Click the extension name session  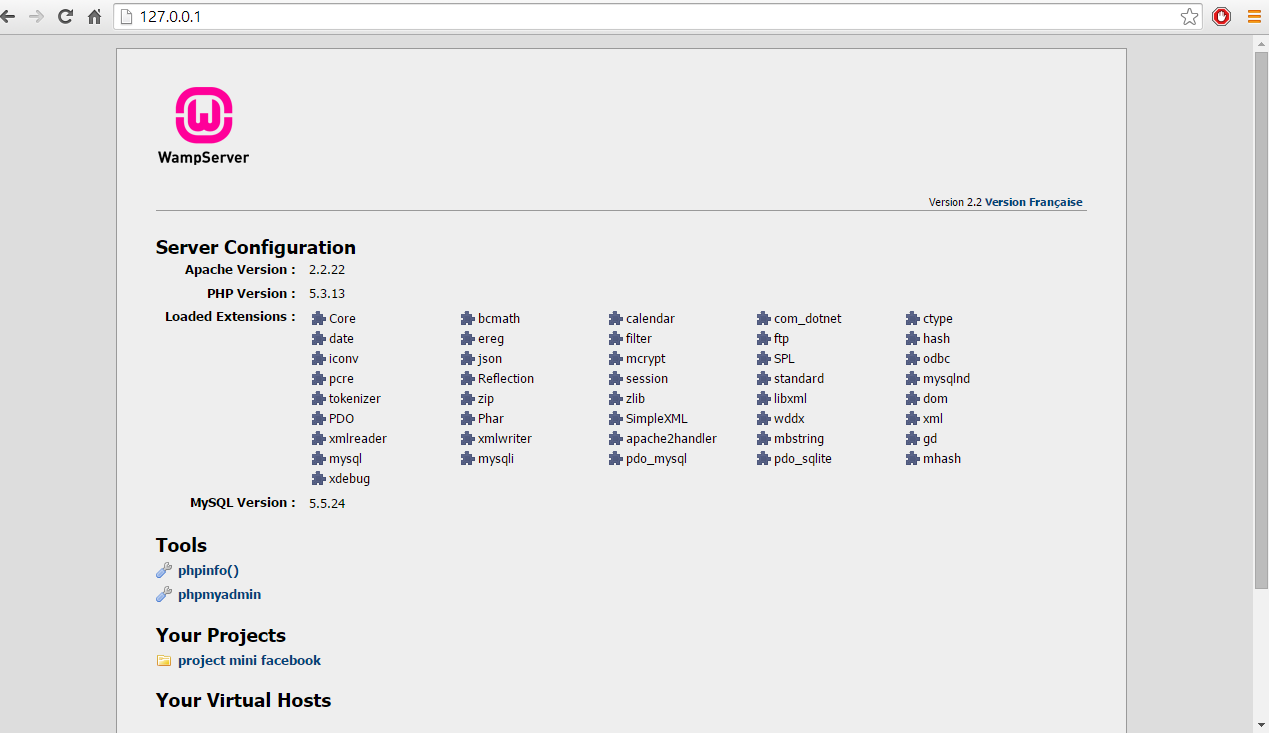tap(647, 378)
